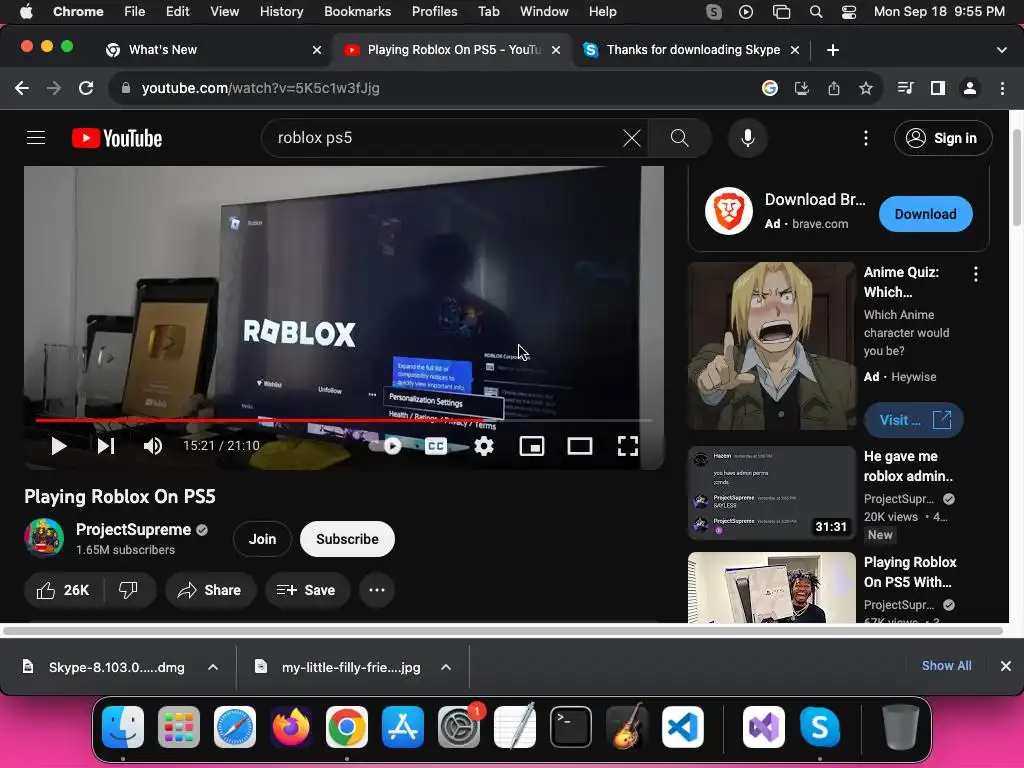
Task: Open the Anime Quiz ad thumbnail
Action: coord(771,346)
